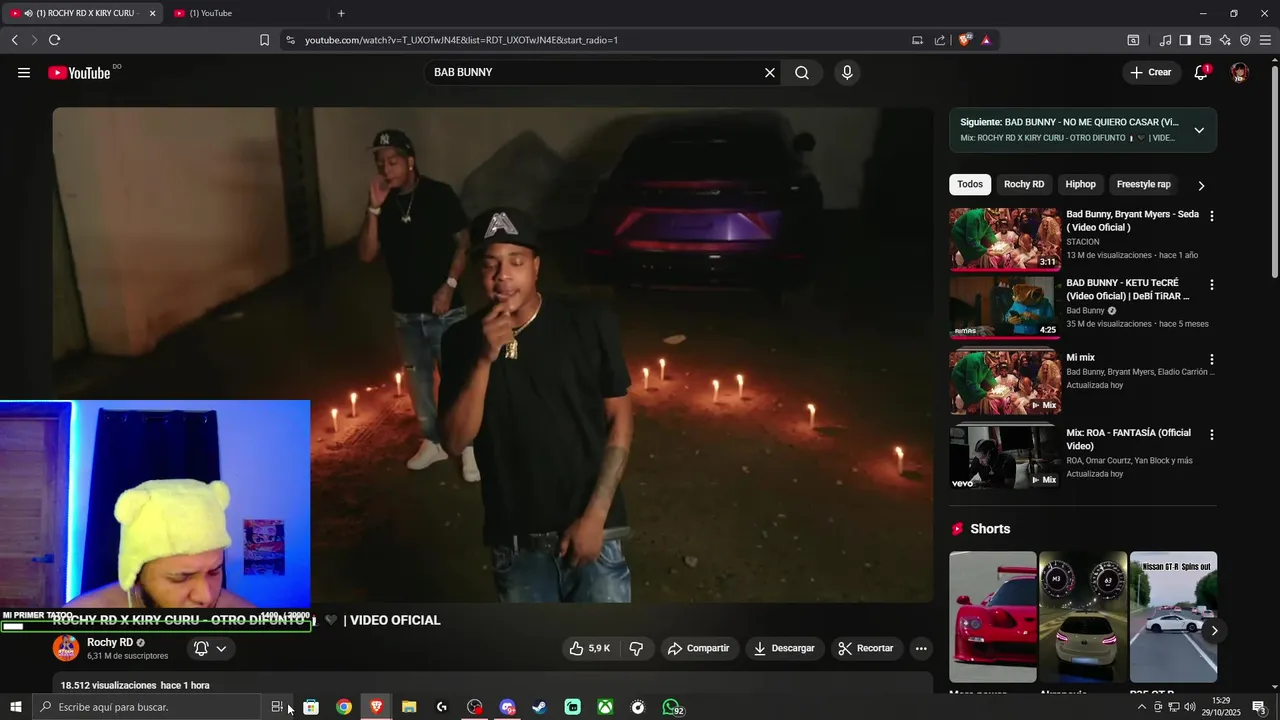Open the Brave tab search icon
Viewport: 1280px width, 720px height.
coord(1133,40)
